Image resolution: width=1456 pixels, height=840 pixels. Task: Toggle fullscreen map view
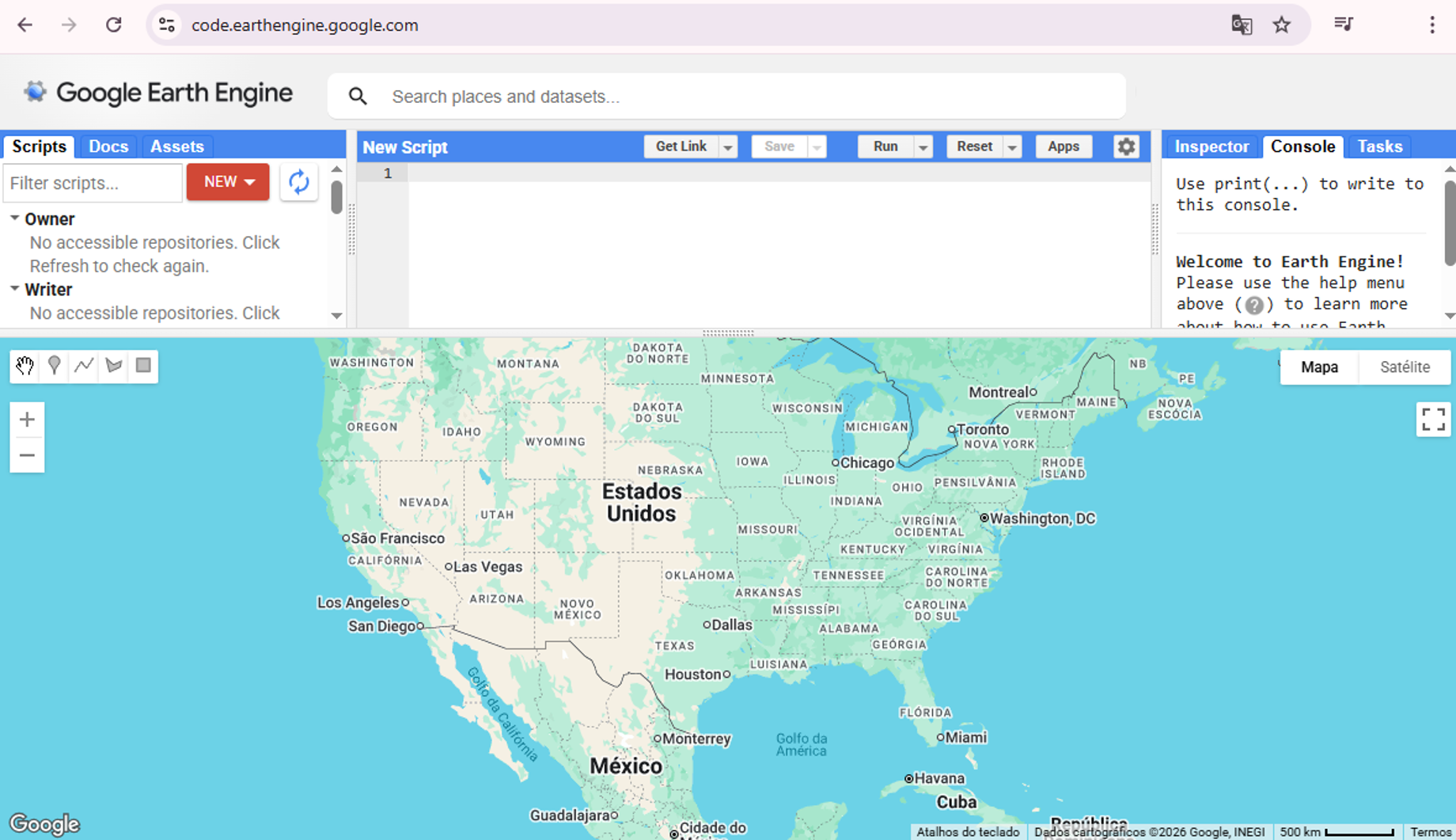[1432, 420]
